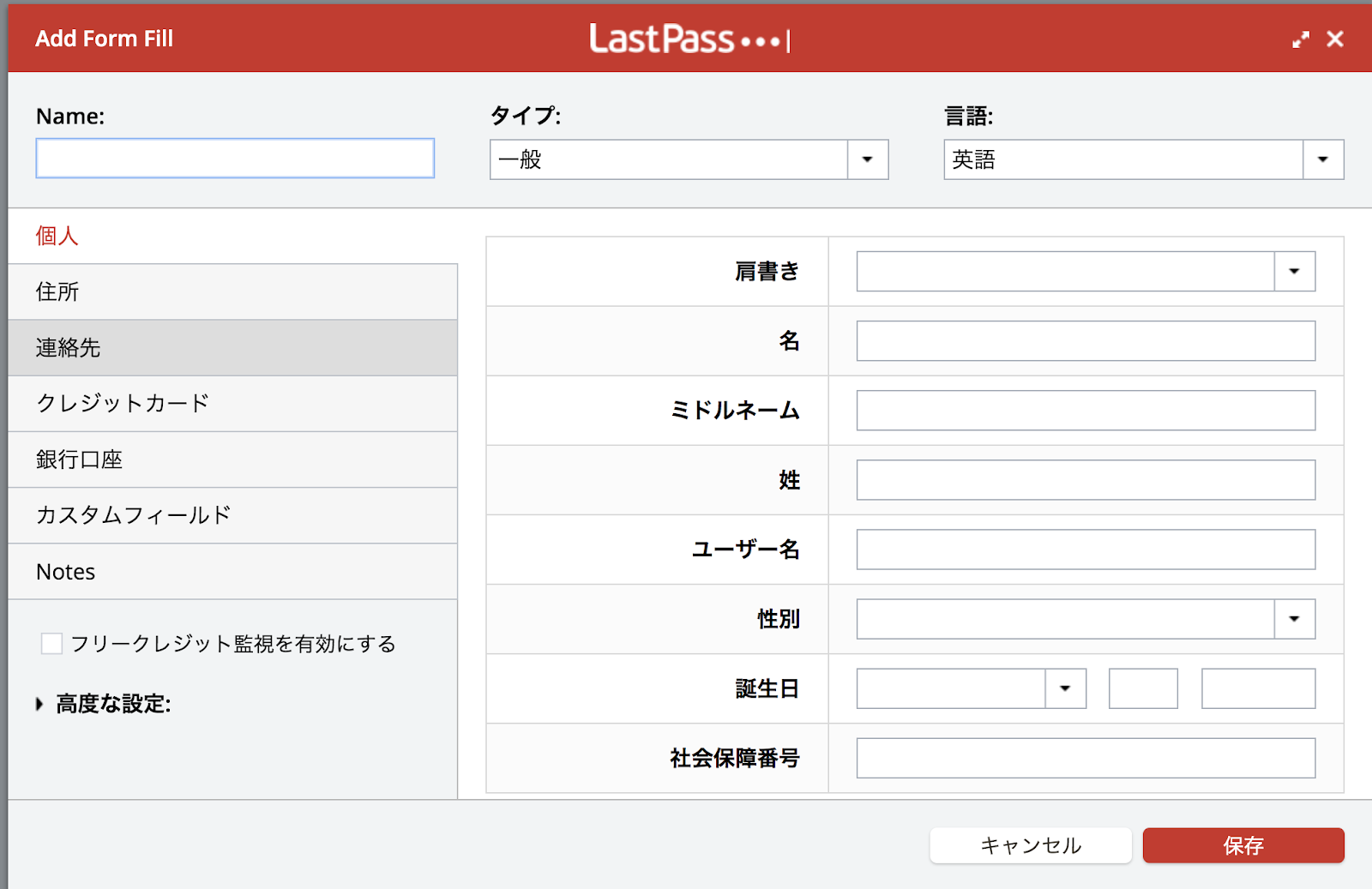Click the red 保存 button
The height and width of the screenshot is (889, 1372).
tap(1243, 845)
